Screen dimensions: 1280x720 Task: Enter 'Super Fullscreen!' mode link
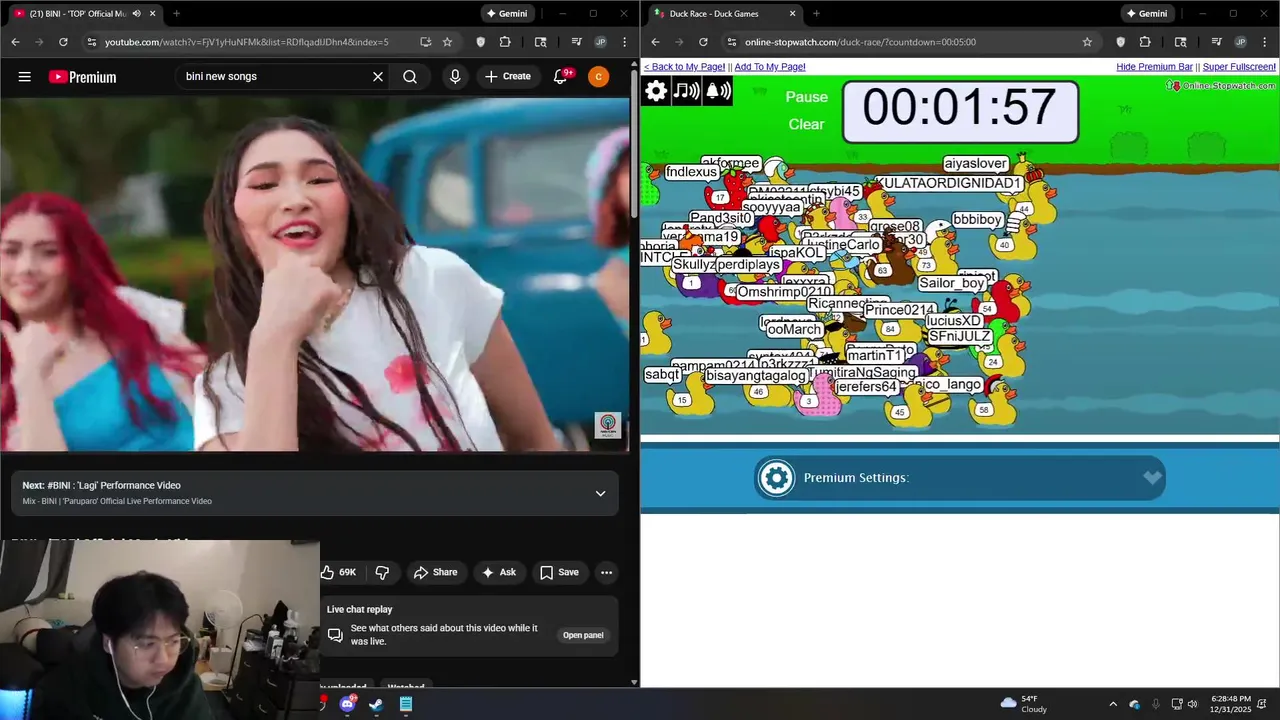1239,67
